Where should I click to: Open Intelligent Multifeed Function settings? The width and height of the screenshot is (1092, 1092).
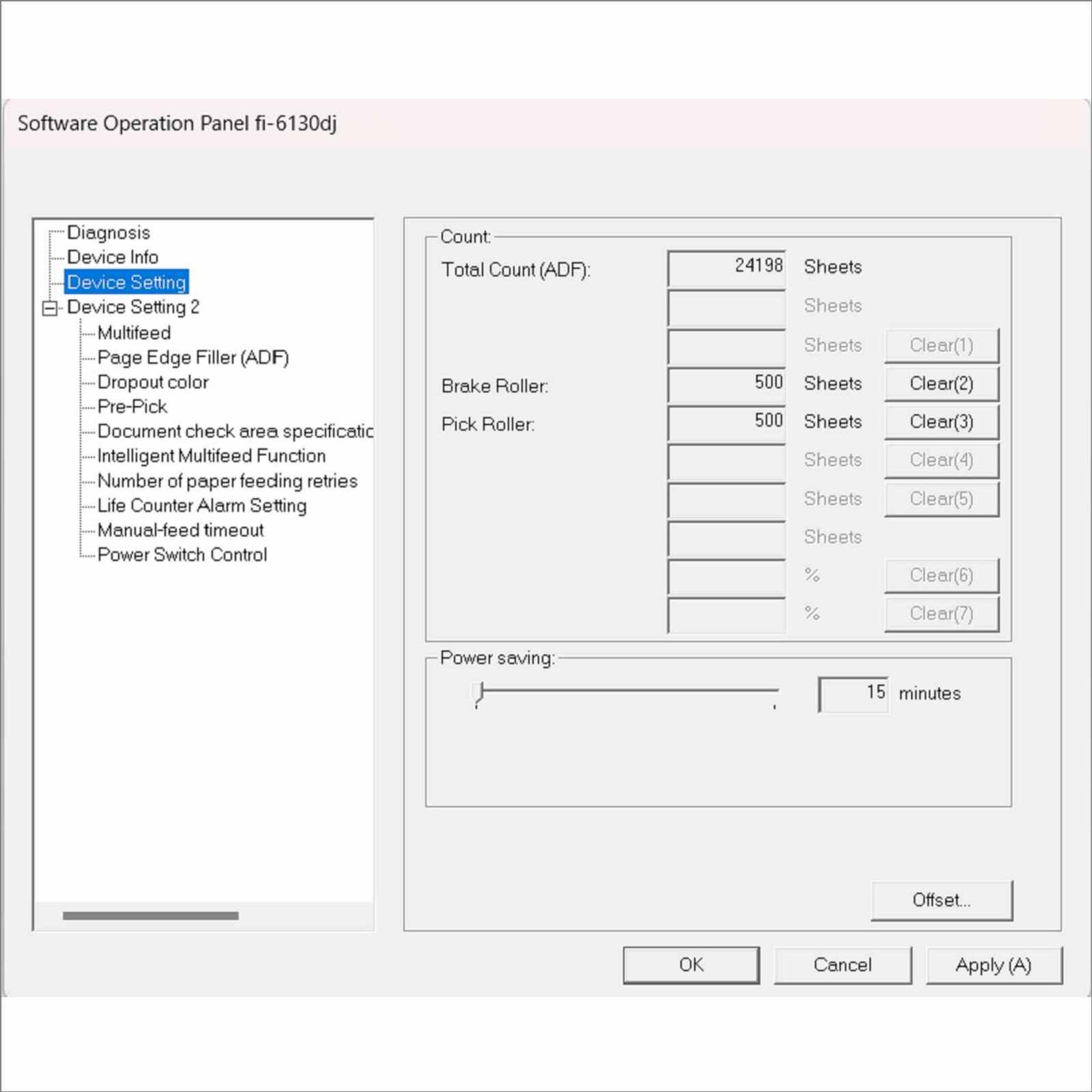pos(212,456)
